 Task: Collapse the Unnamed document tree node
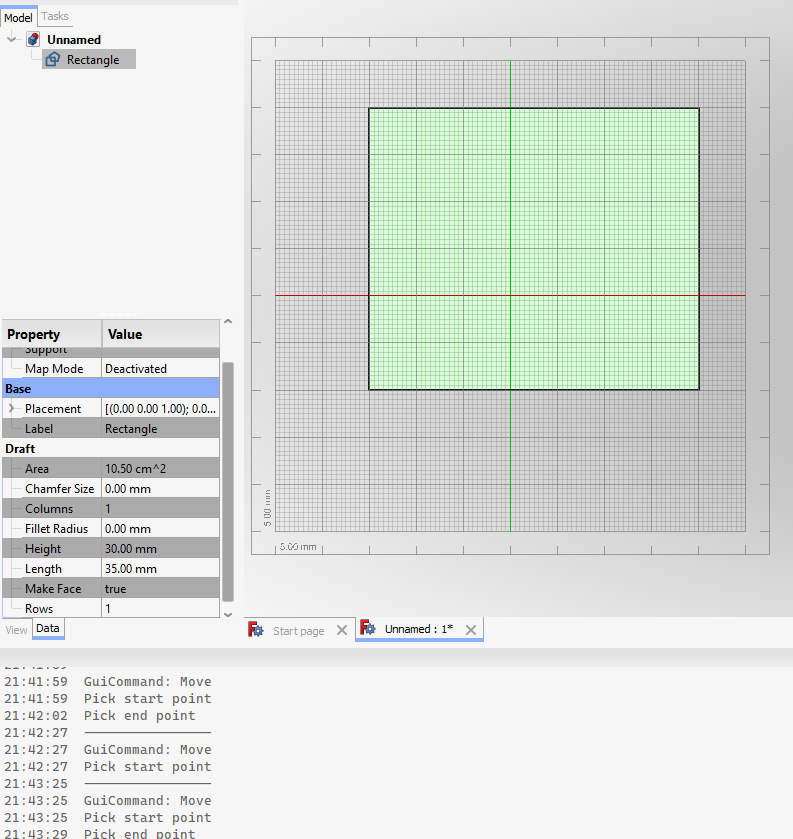(11, 40)
